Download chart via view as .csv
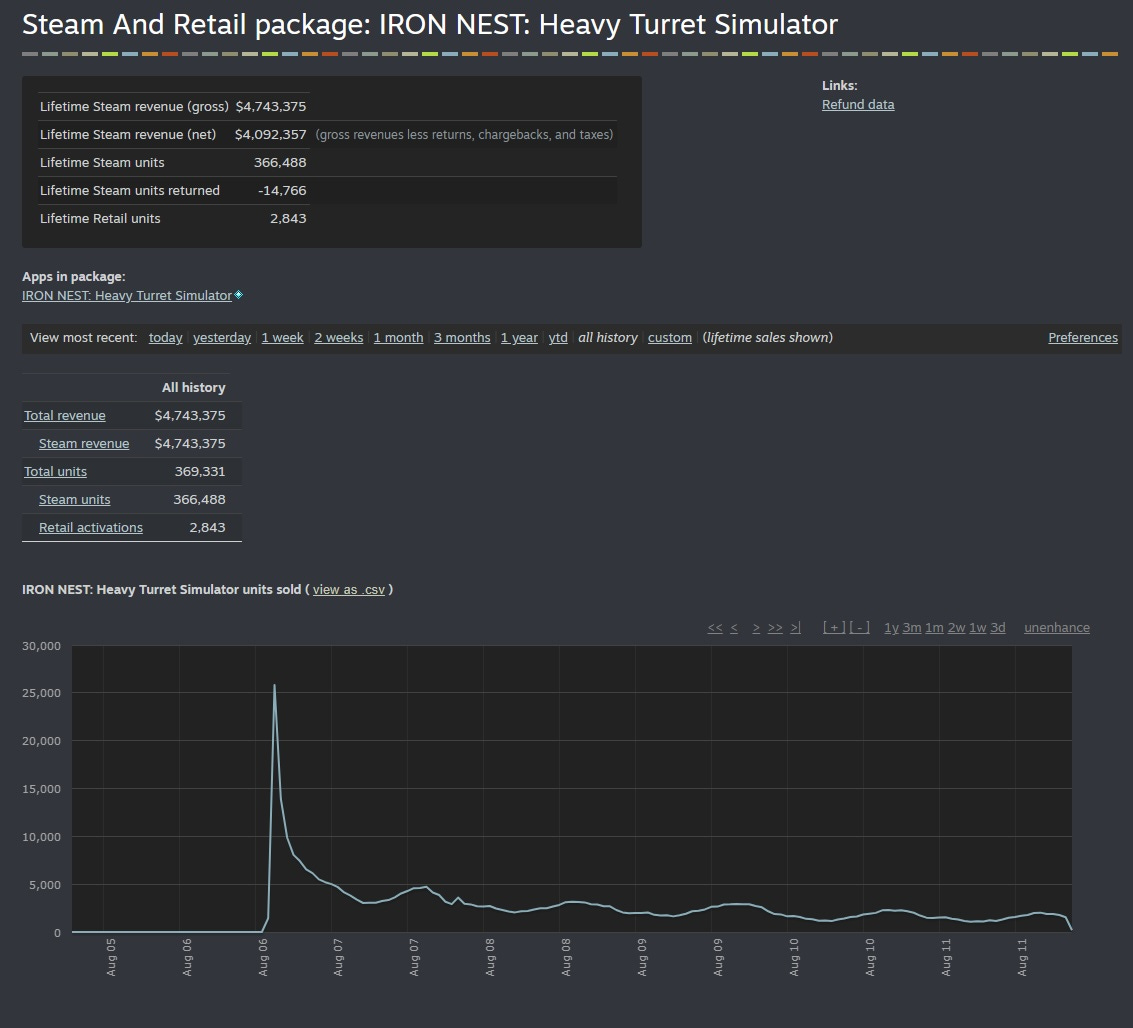The height and width of the screenshot is (1028, 1133). (x=348, y=589)
